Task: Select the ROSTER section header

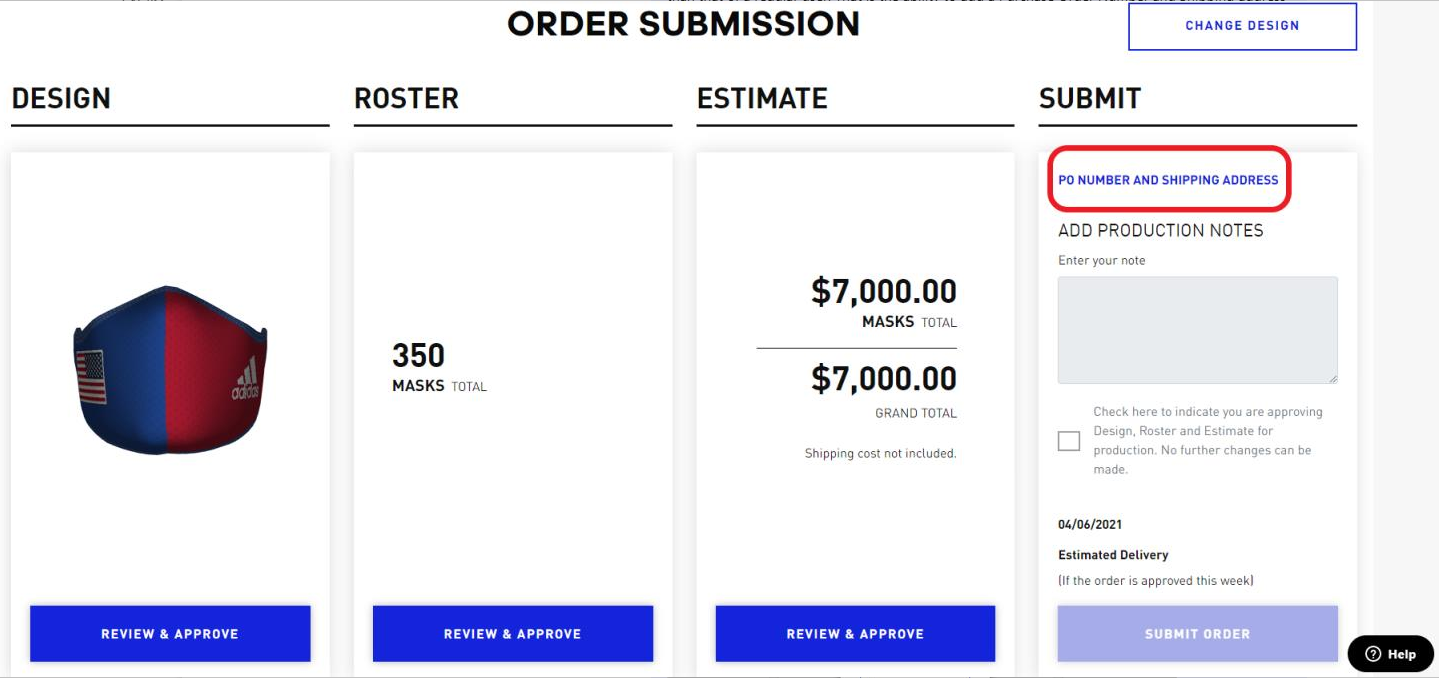Action: [x=406, y=98]
